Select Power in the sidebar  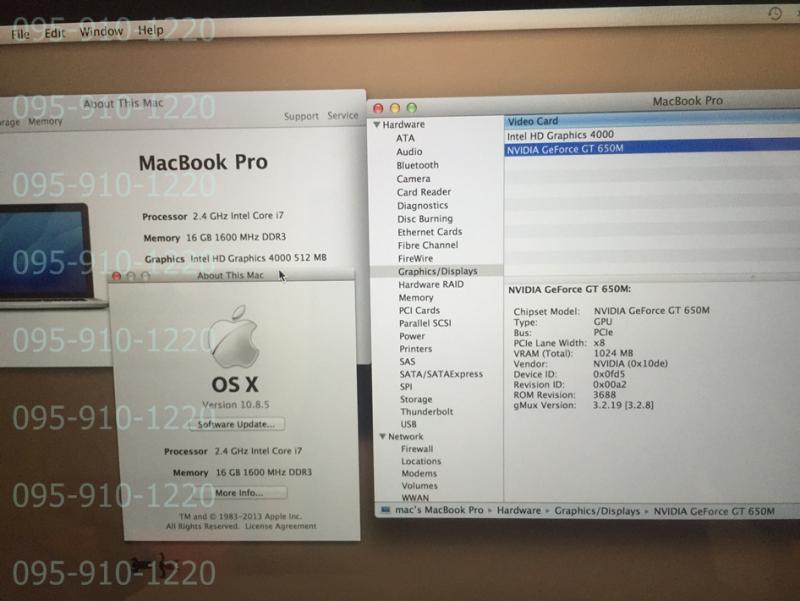tap(412, 336)
